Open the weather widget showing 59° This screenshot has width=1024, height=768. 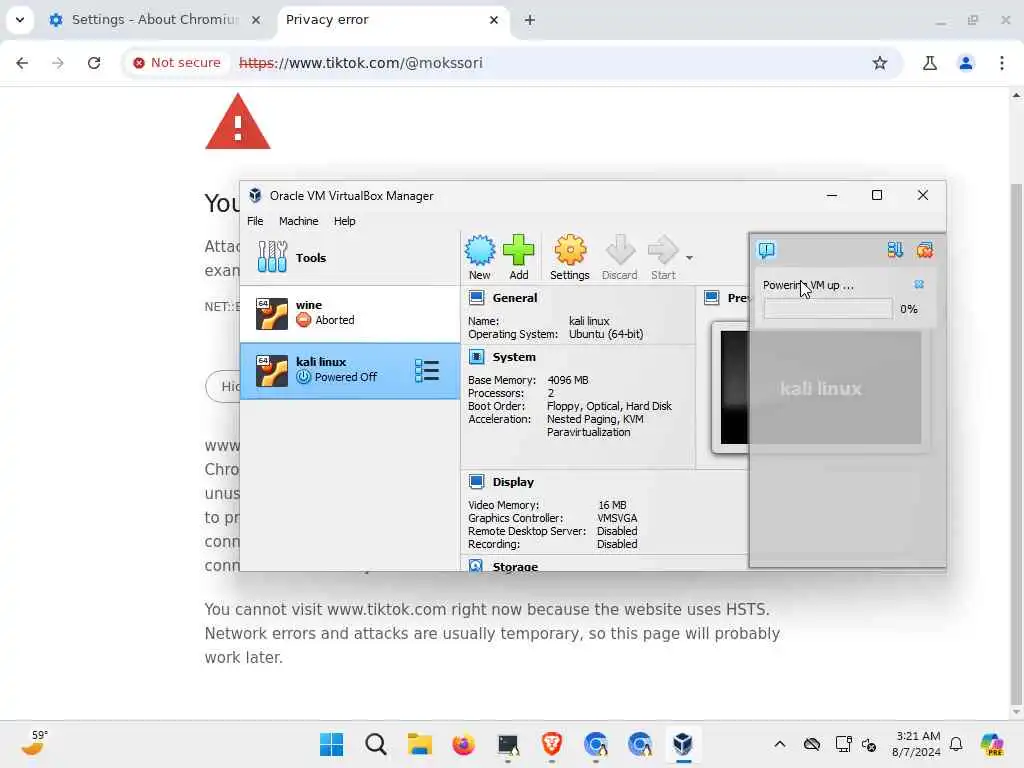[34, 743]
